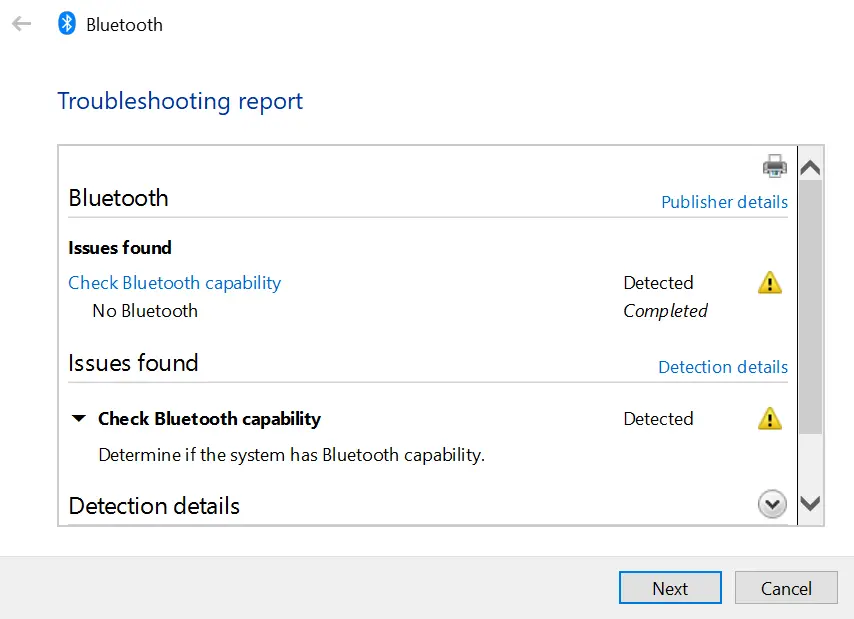Click the bold 'Issues found' label
This screenshot has height=619, width=854.
click(x=120, y=248)
